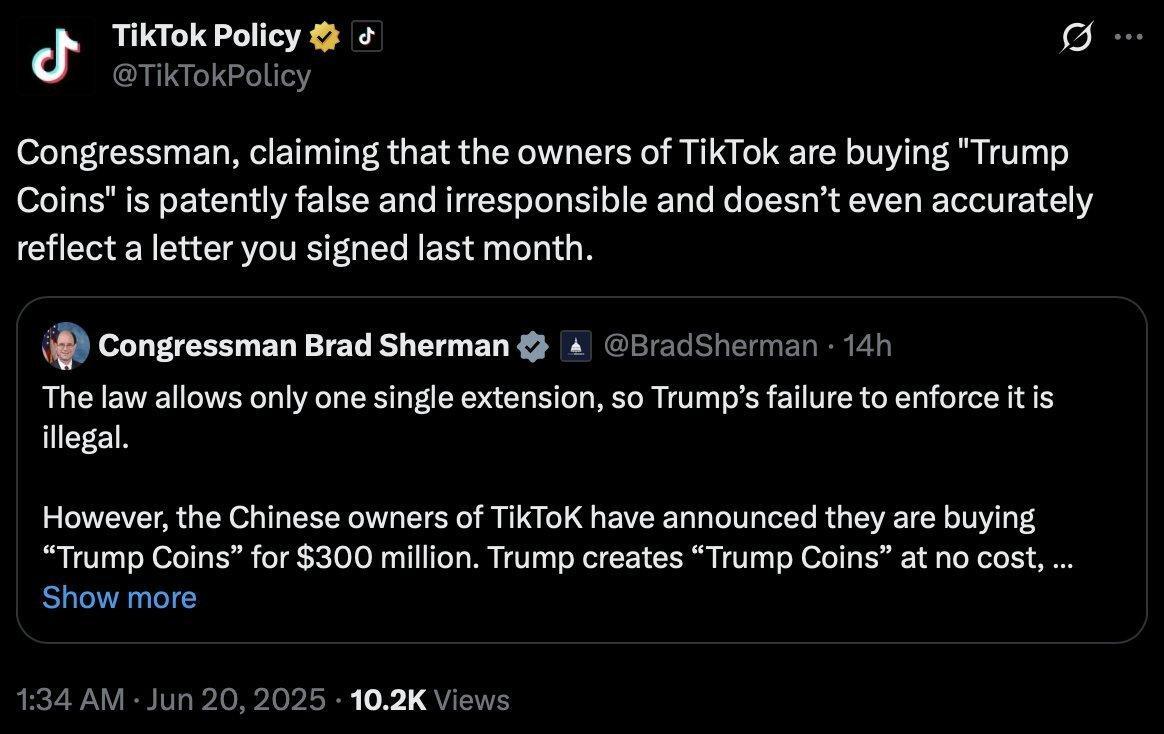Click the verified checkmark beside Brad Sherman
The width and height of the screenshot is (1164, 734).
click(x=532, y=347)
